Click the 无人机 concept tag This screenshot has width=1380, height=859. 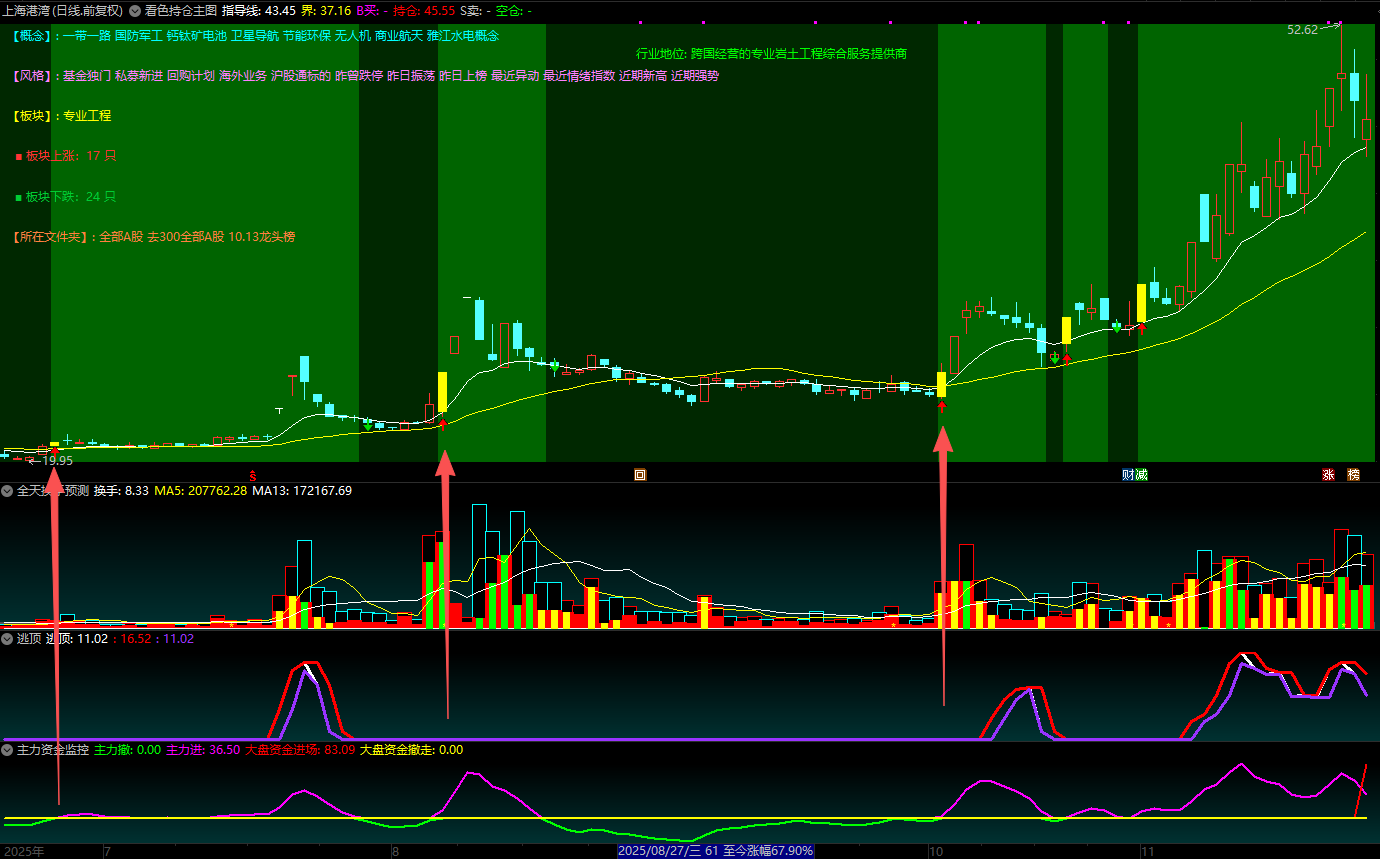coord(352,35)
